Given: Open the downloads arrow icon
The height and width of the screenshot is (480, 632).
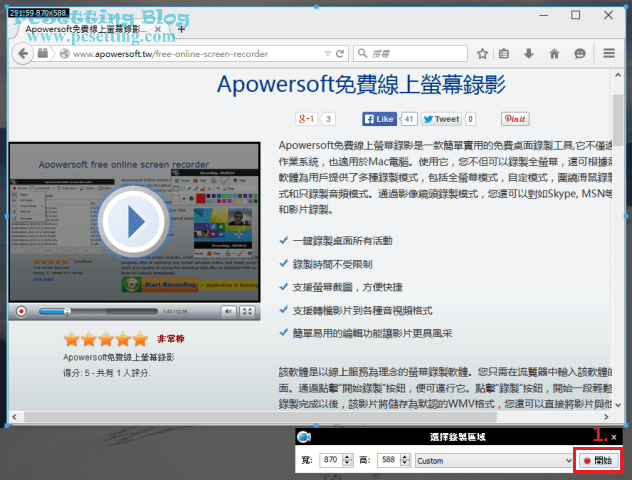Looking at the screenshot, I should [x=528, y=54].
